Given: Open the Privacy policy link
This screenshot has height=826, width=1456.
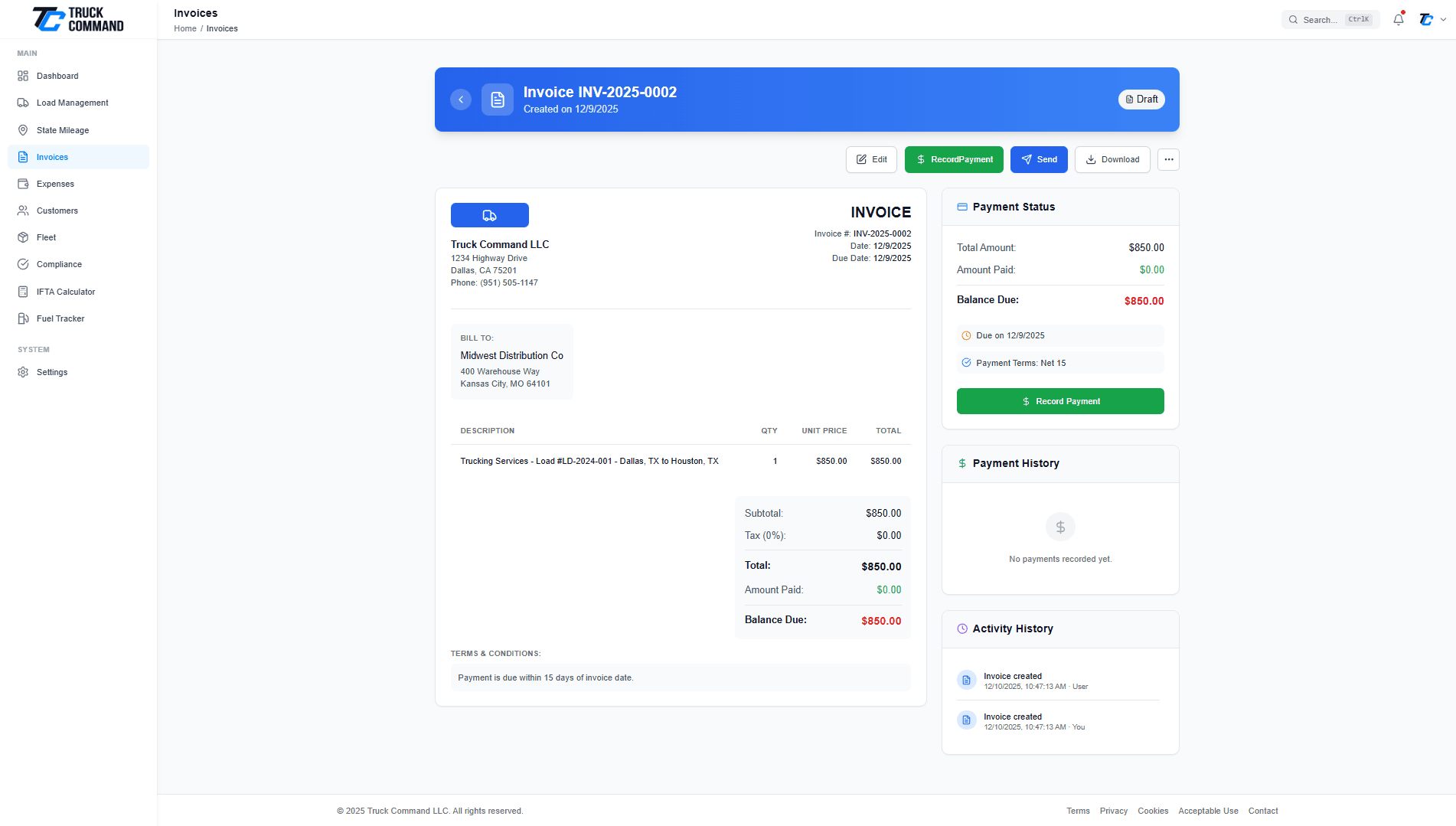Looking at the screenshot, I should point(1114,811).
